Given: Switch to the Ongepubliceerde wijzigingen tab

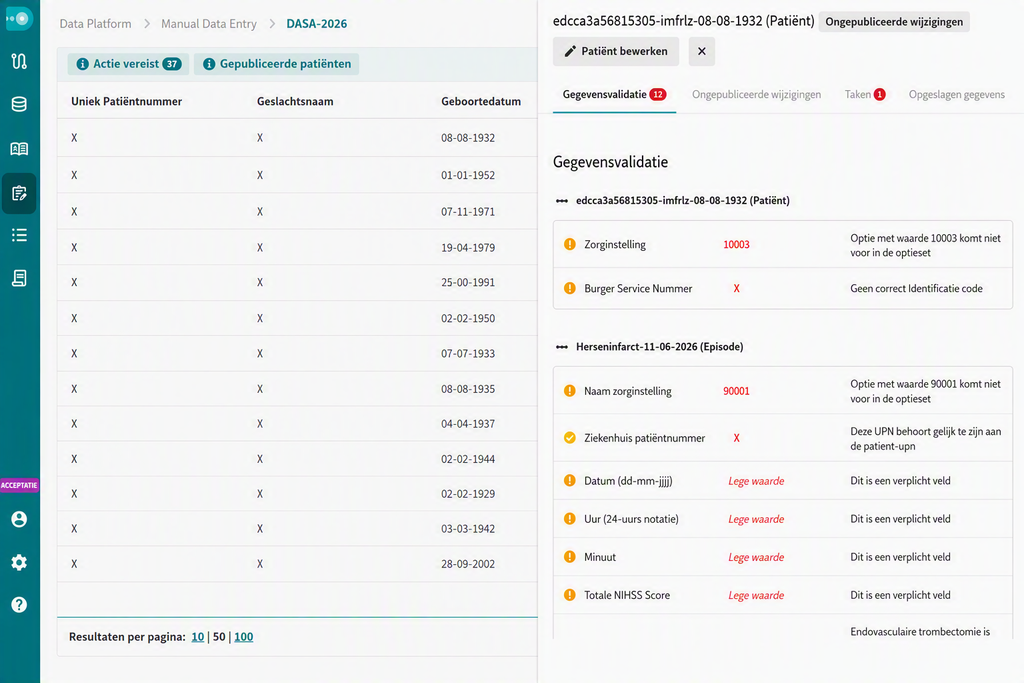Looking at the screenshot, I should 756,95.
